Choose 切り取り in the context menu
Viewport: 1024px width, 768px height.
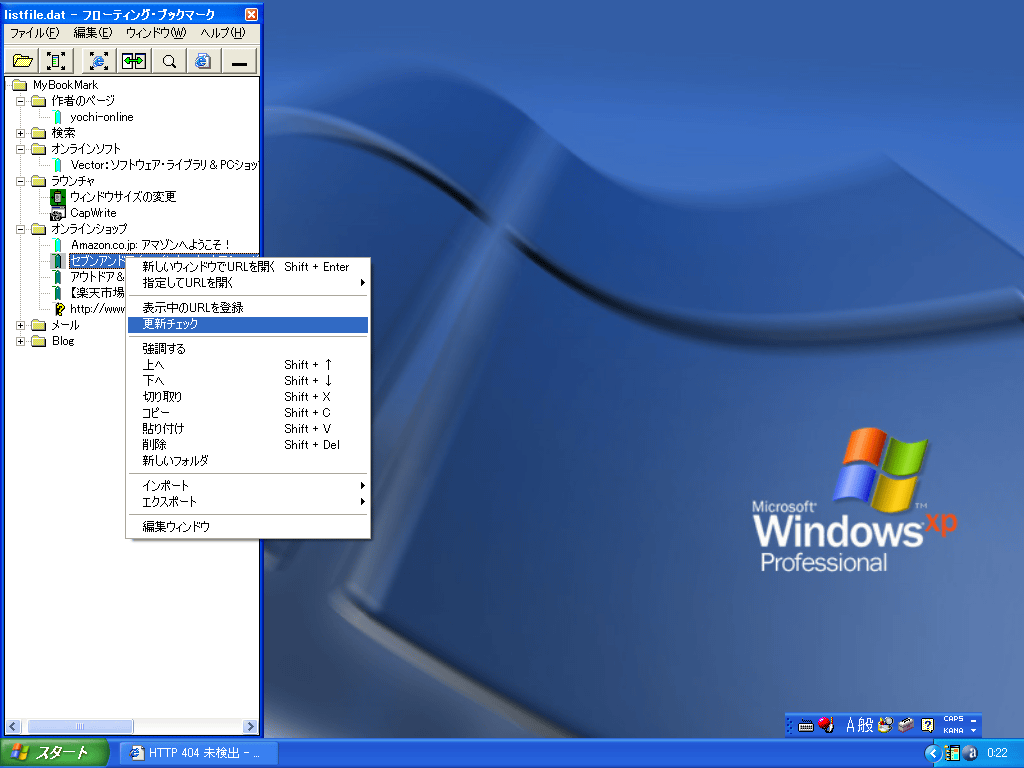[248, 396]
